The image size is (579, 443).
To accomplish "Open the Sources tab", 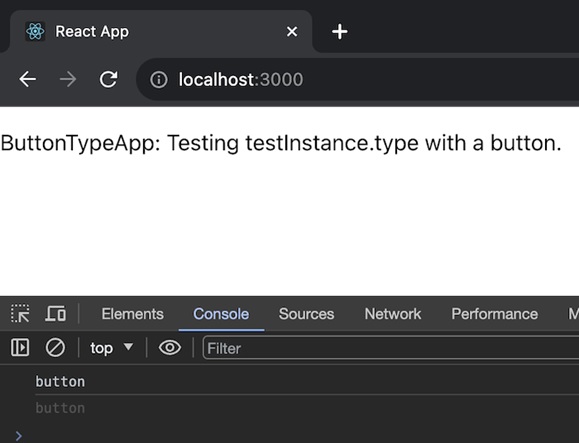I will [x=306, y=314].
